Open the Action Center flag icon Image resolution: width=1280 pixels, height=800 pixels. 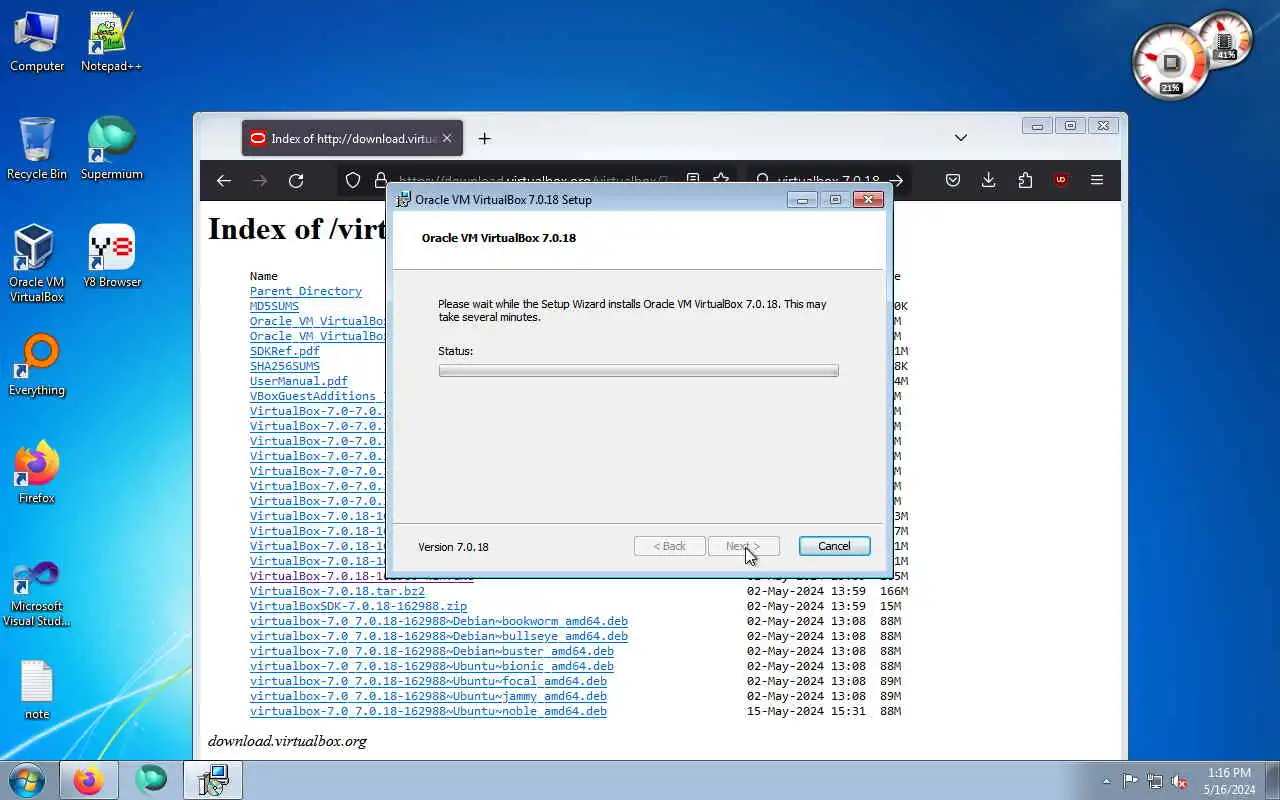[1131, 781]
